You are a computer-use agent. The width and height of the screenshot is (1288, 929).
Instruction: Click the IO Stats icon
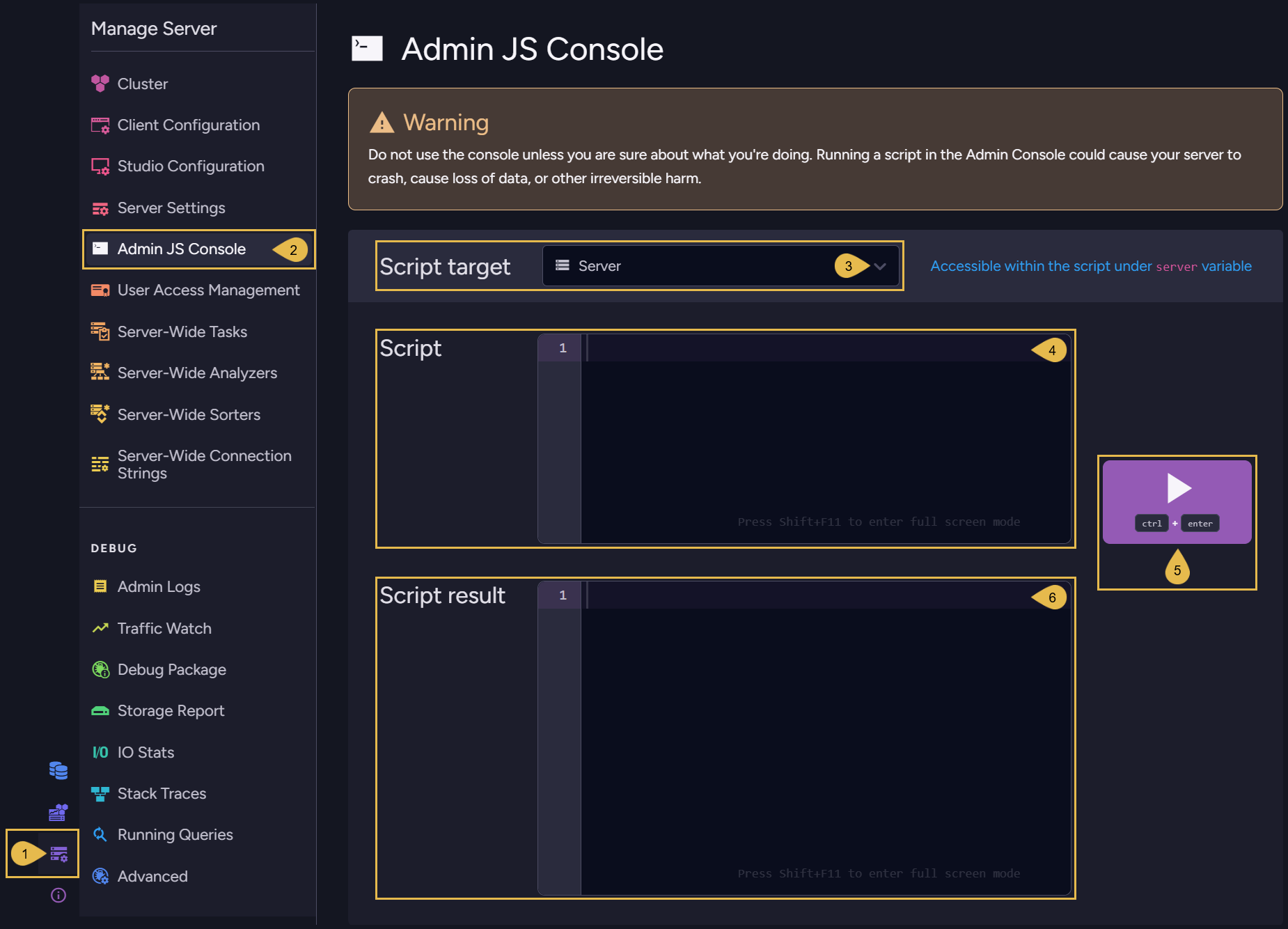pos(100,752)
